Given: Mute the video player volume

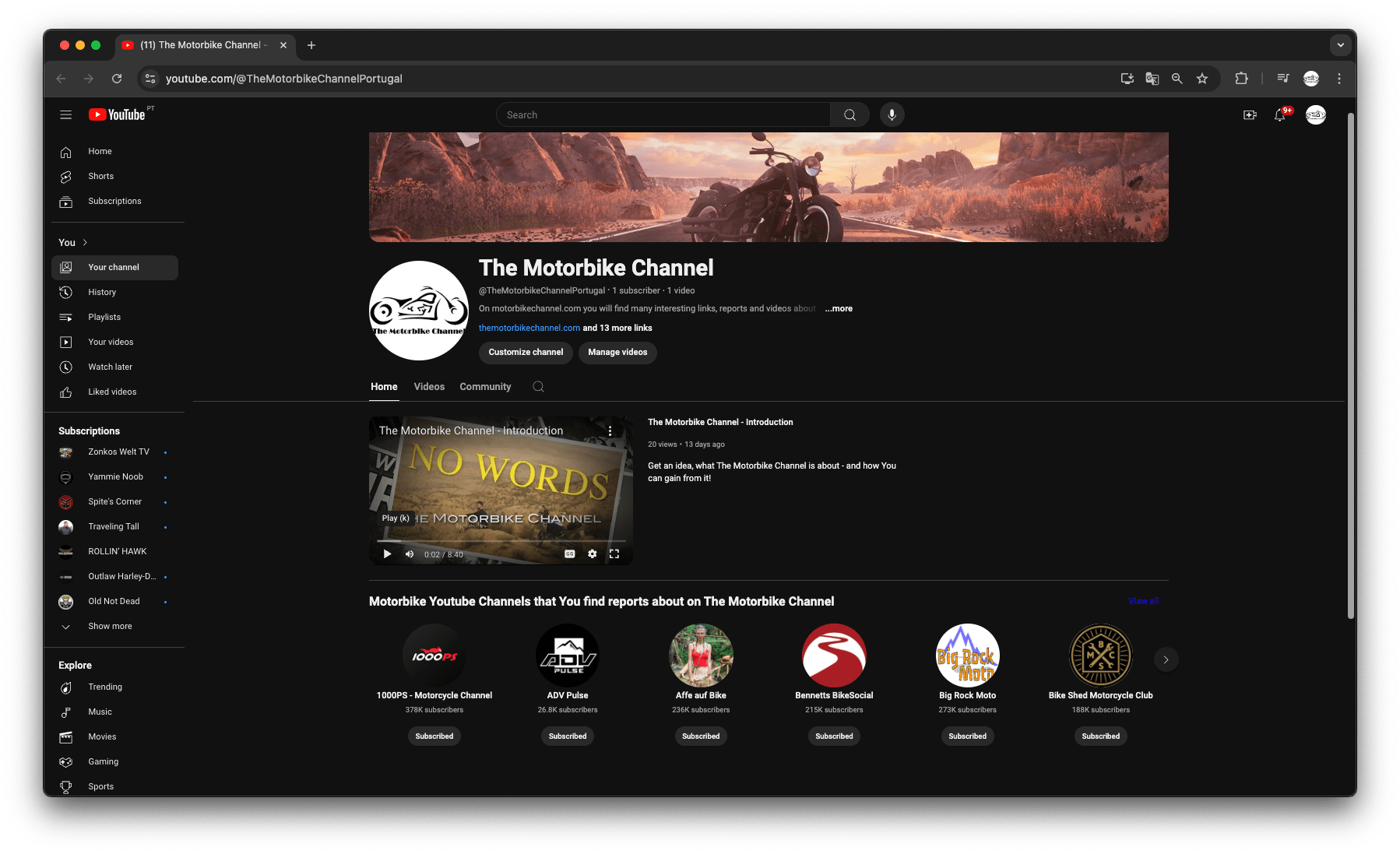Looking at the screenshot, I should [410, 554].
